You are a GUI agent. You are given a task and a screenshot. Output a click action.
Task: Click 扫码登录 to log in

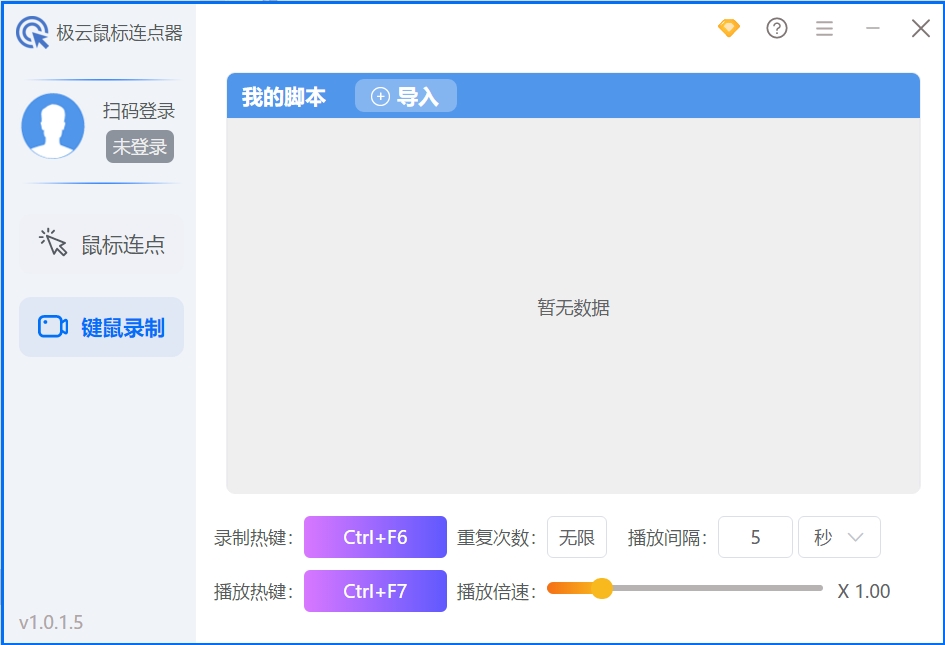139,111
